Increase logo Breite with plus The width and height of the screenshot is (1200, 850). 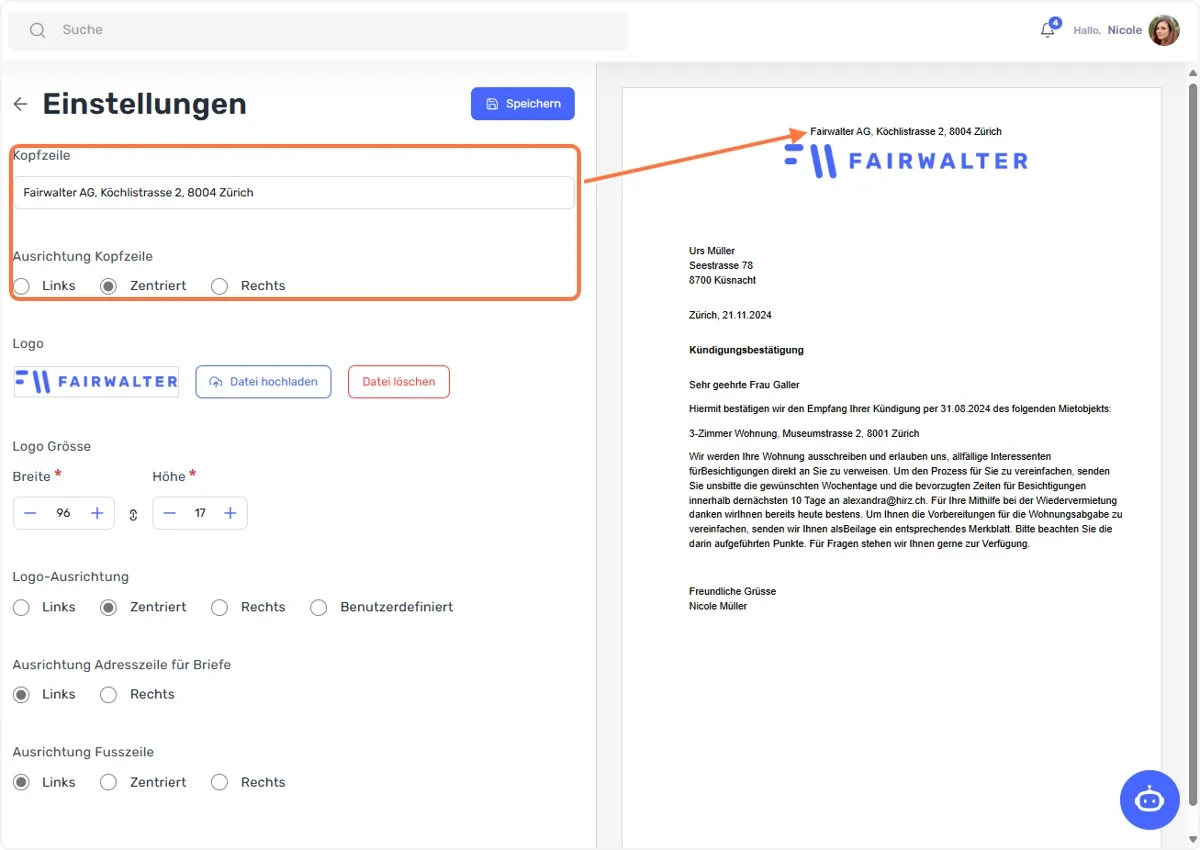click(97, 513)
